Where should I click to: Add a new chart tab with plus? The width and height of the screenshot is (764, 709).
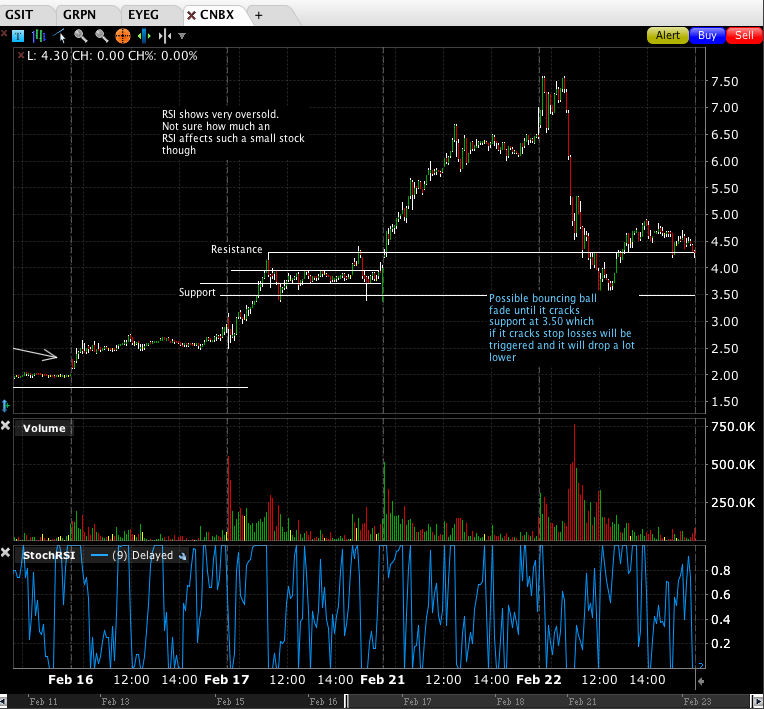(x=259, y=16)
